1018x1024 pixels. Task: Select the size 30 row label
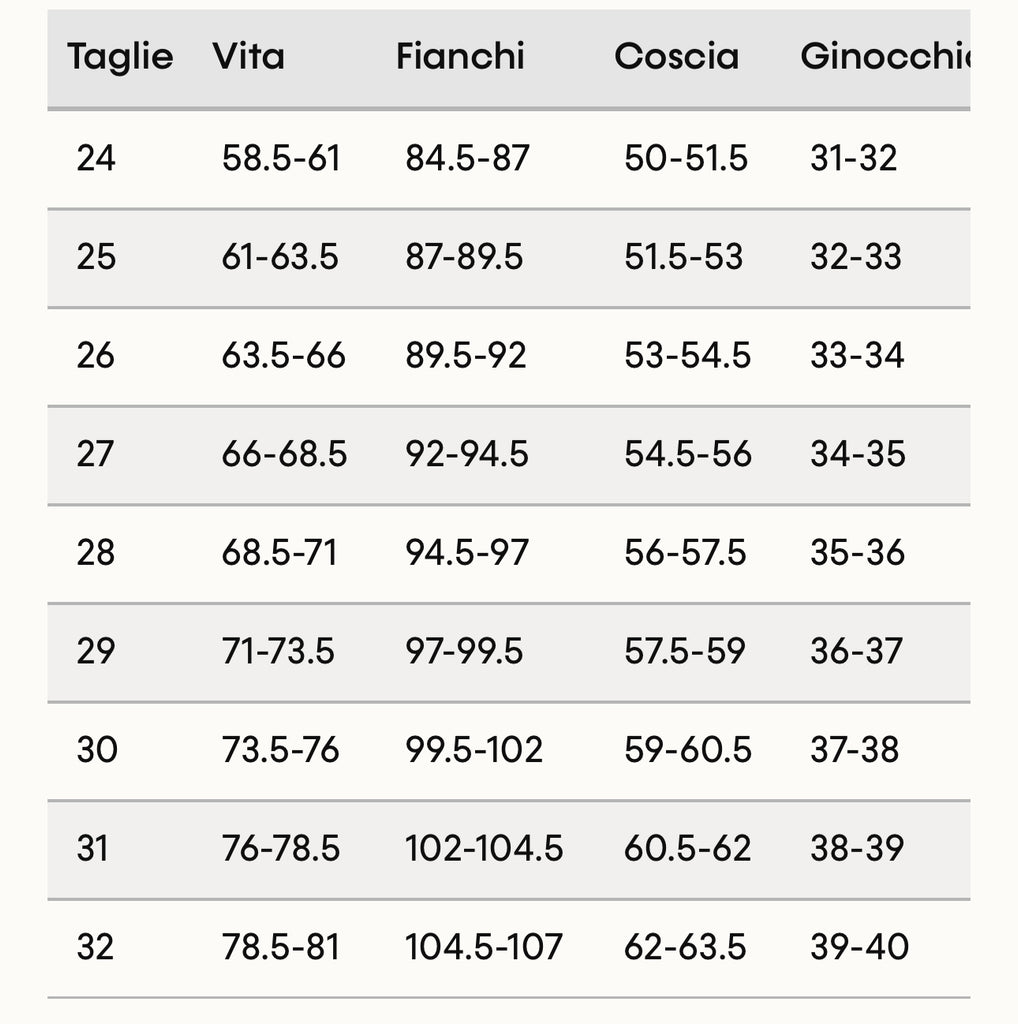click(97, 749)
